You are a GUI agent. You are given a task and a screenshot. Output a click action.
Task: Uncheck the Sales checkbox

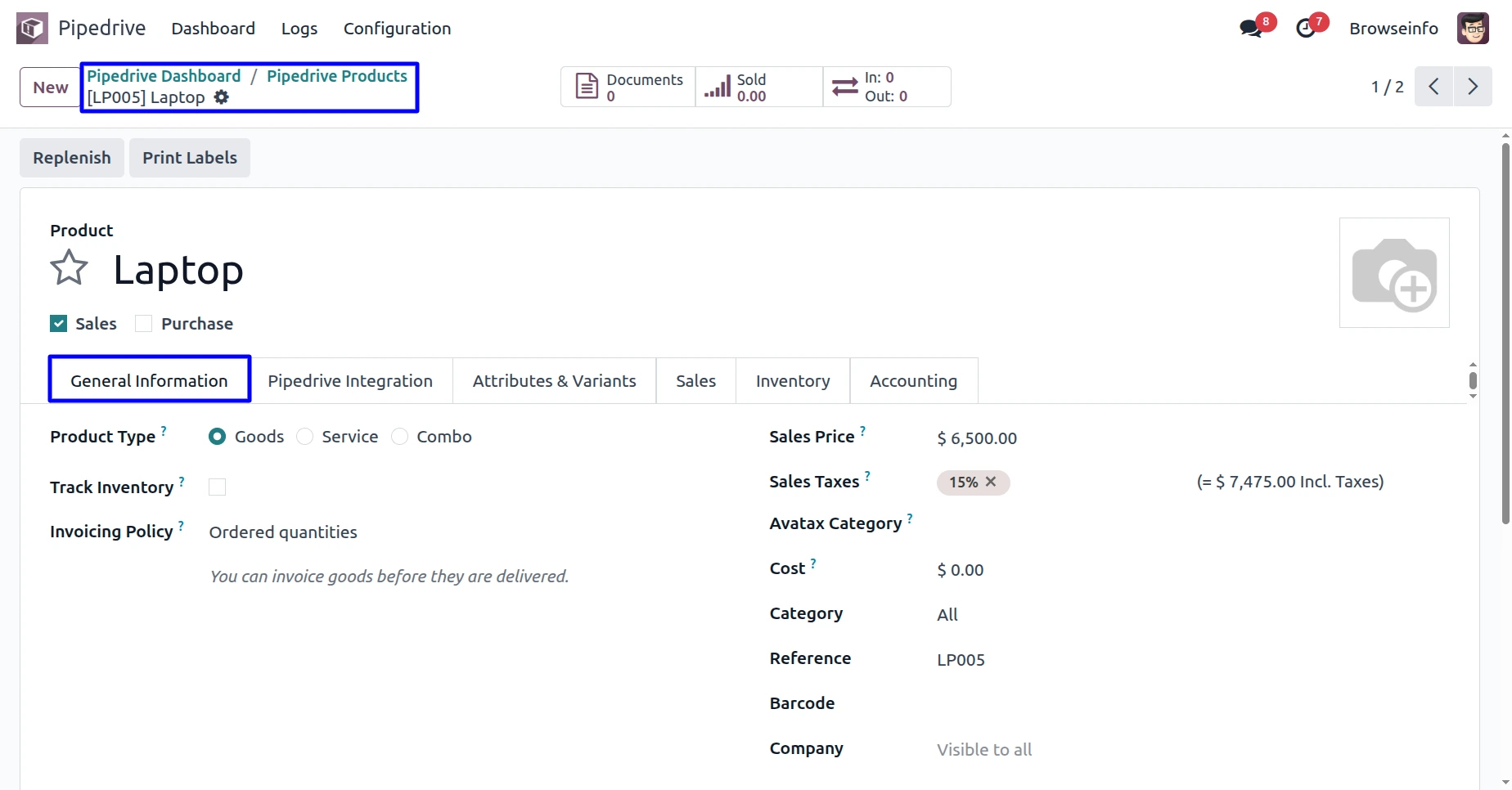coord(59,324)
